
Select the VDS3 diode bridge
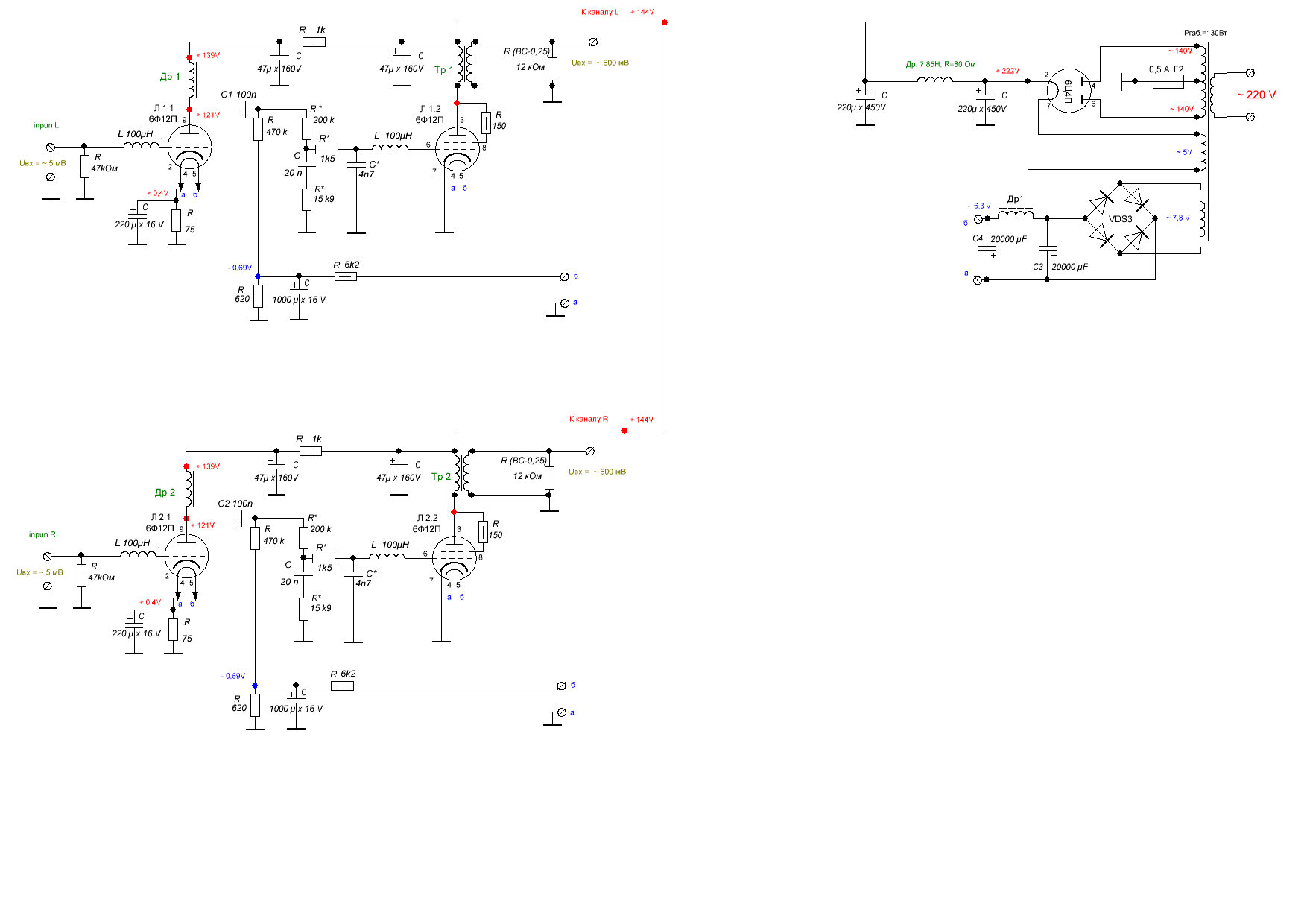(1120, 218)
